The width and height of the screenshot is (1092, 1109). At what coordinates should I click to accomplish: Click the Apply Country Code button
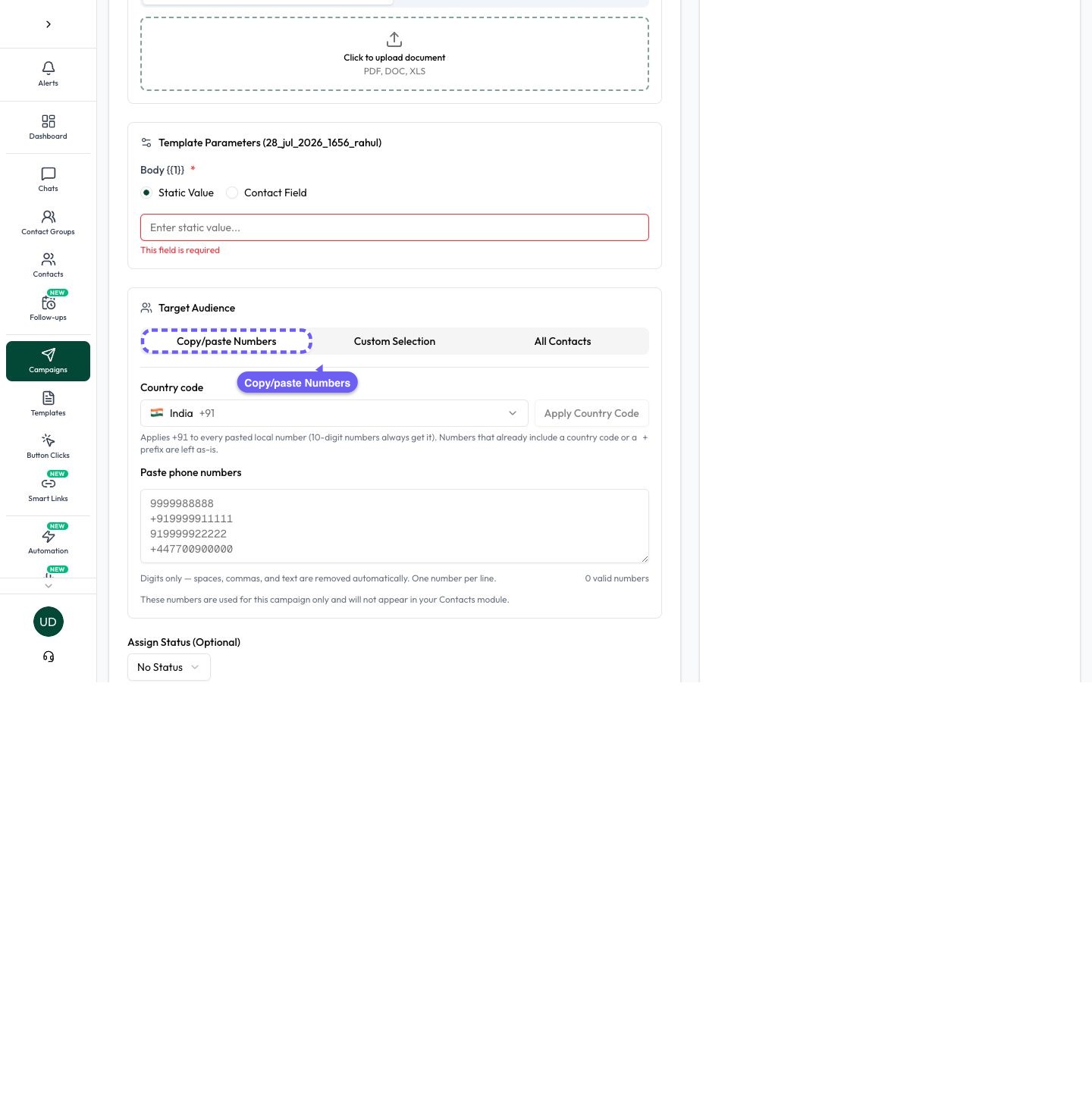tap(591, 413)
